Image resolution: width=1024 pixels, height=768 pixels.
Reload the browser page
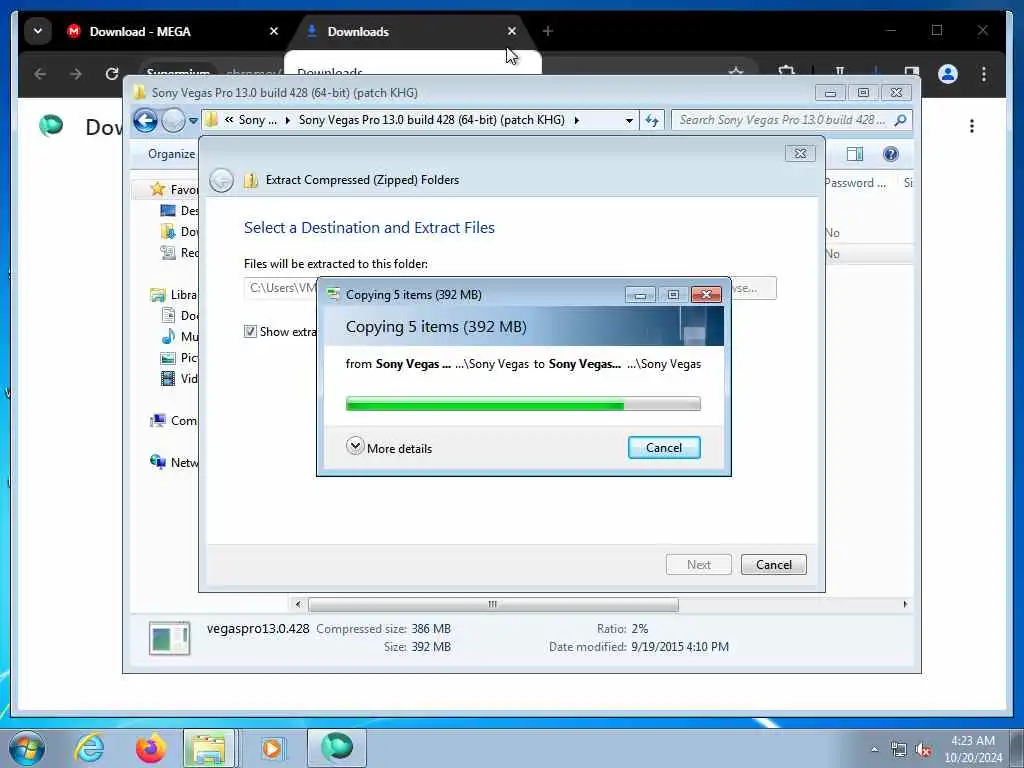[112, 74]
